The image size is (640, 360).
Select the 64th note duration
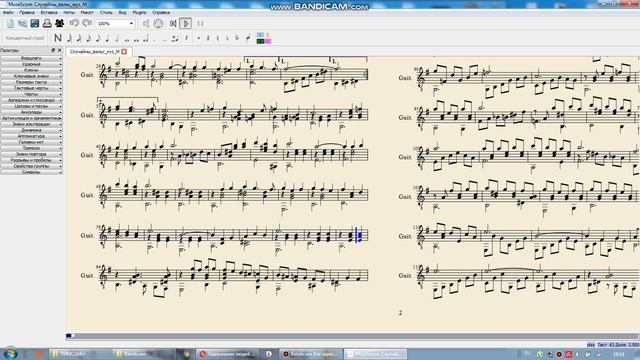click(x=69, y=38)
